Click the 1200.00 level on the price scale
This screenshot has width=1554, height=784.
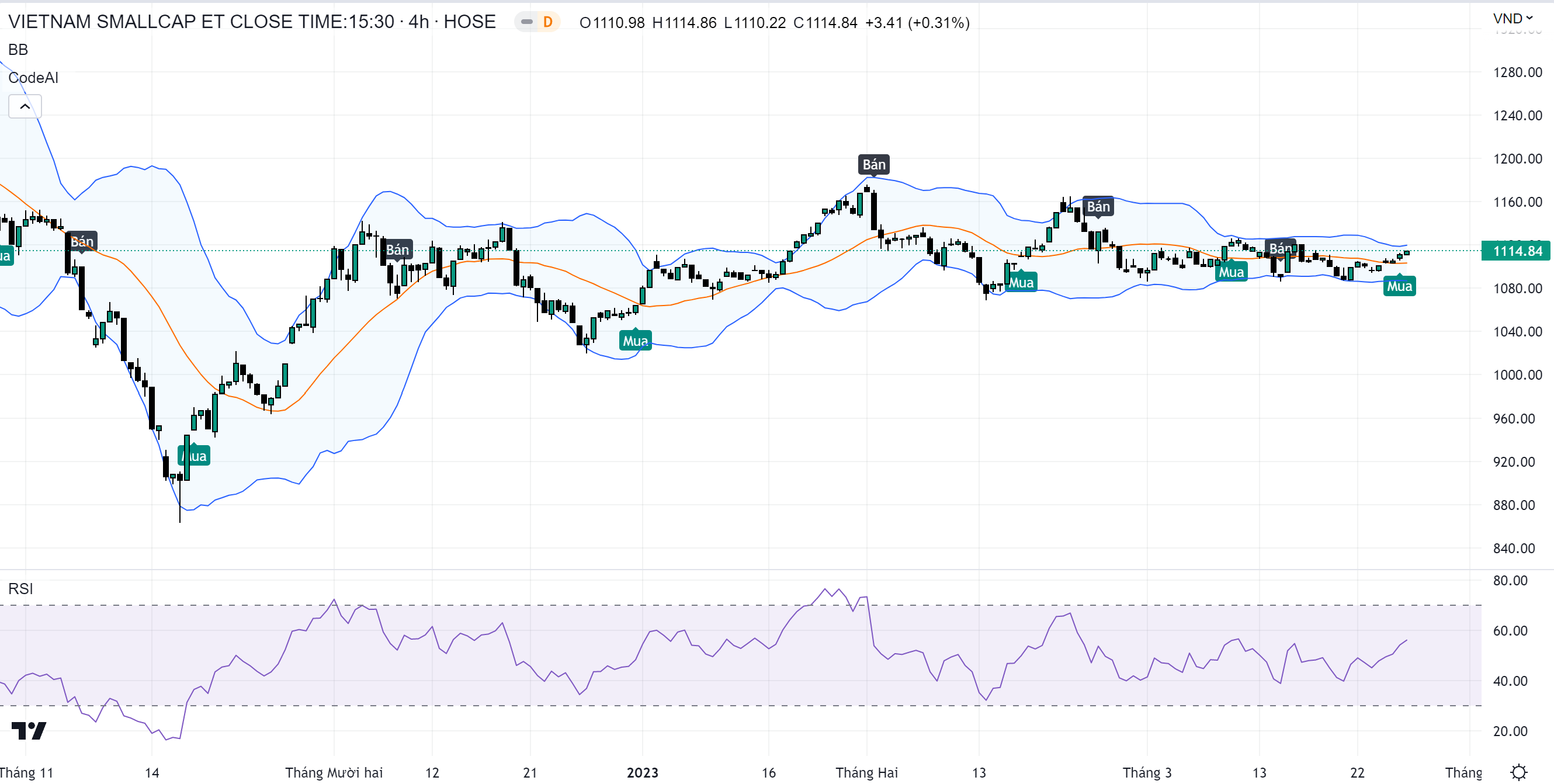(1517, 158)
